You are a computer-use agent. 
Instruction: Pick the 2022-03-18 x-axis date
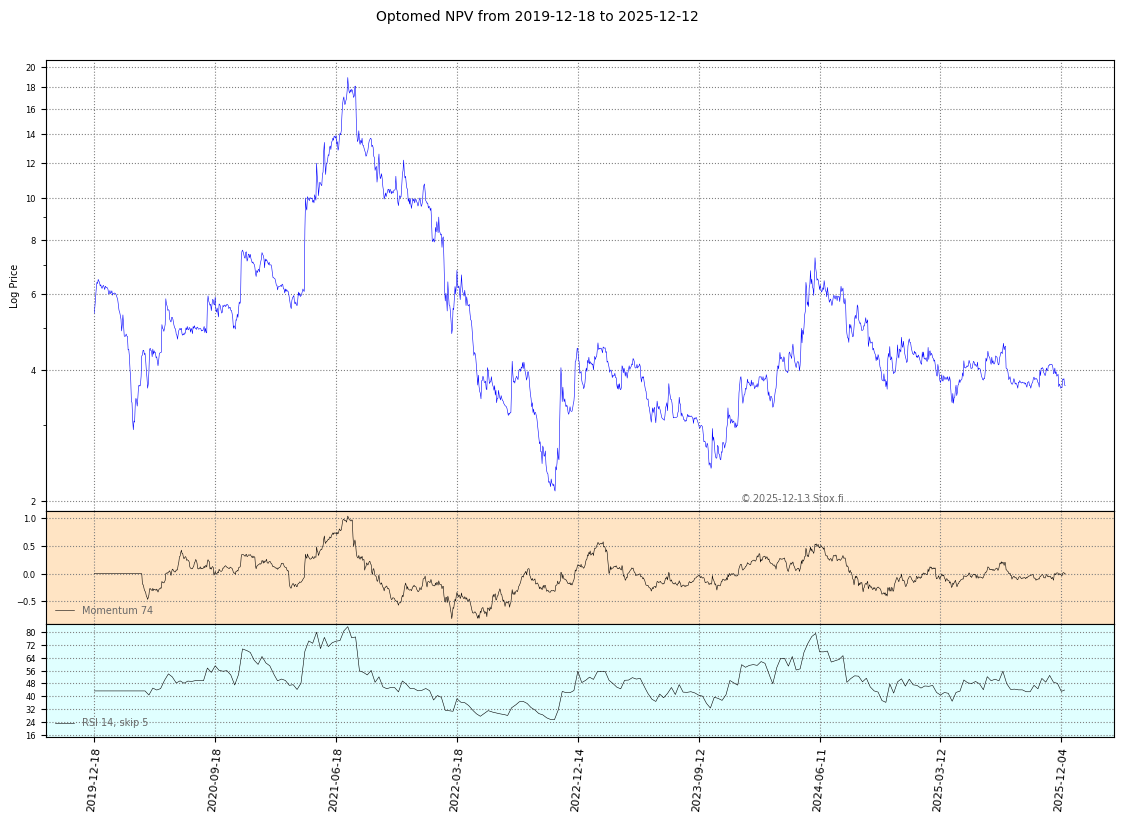click(x=455, y=779)
